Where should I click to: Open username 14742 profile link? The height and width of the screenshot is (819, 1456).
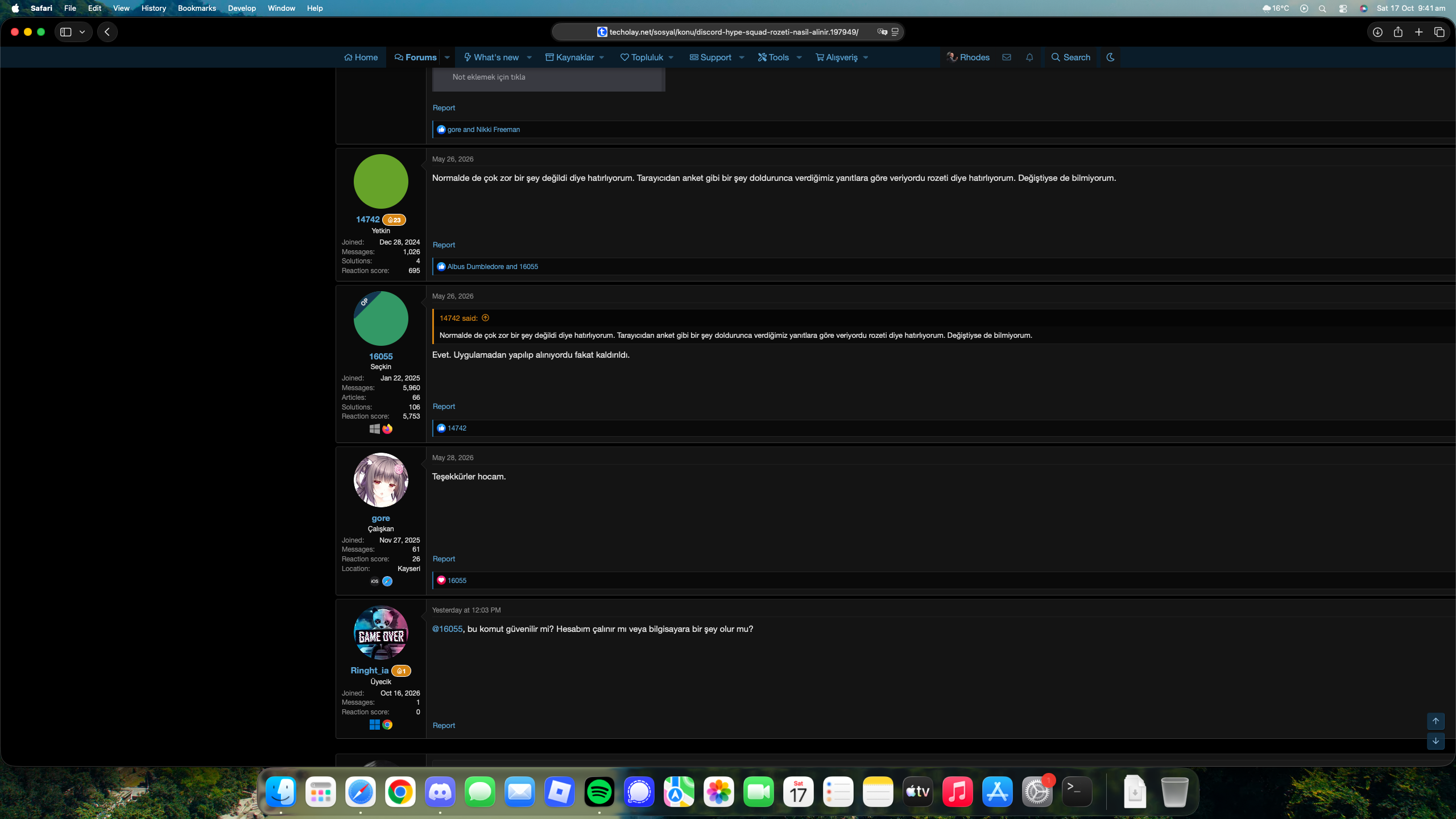(x=367, y=220)
